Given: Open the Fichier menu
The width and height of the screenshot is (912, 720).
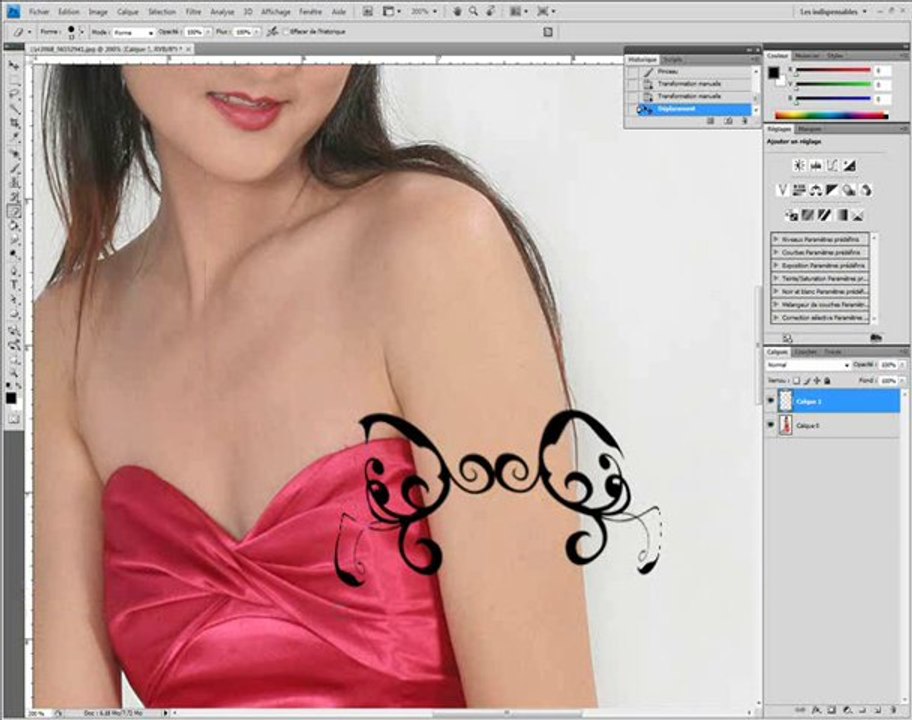Looking at the screenshot, I should (39, 12).
